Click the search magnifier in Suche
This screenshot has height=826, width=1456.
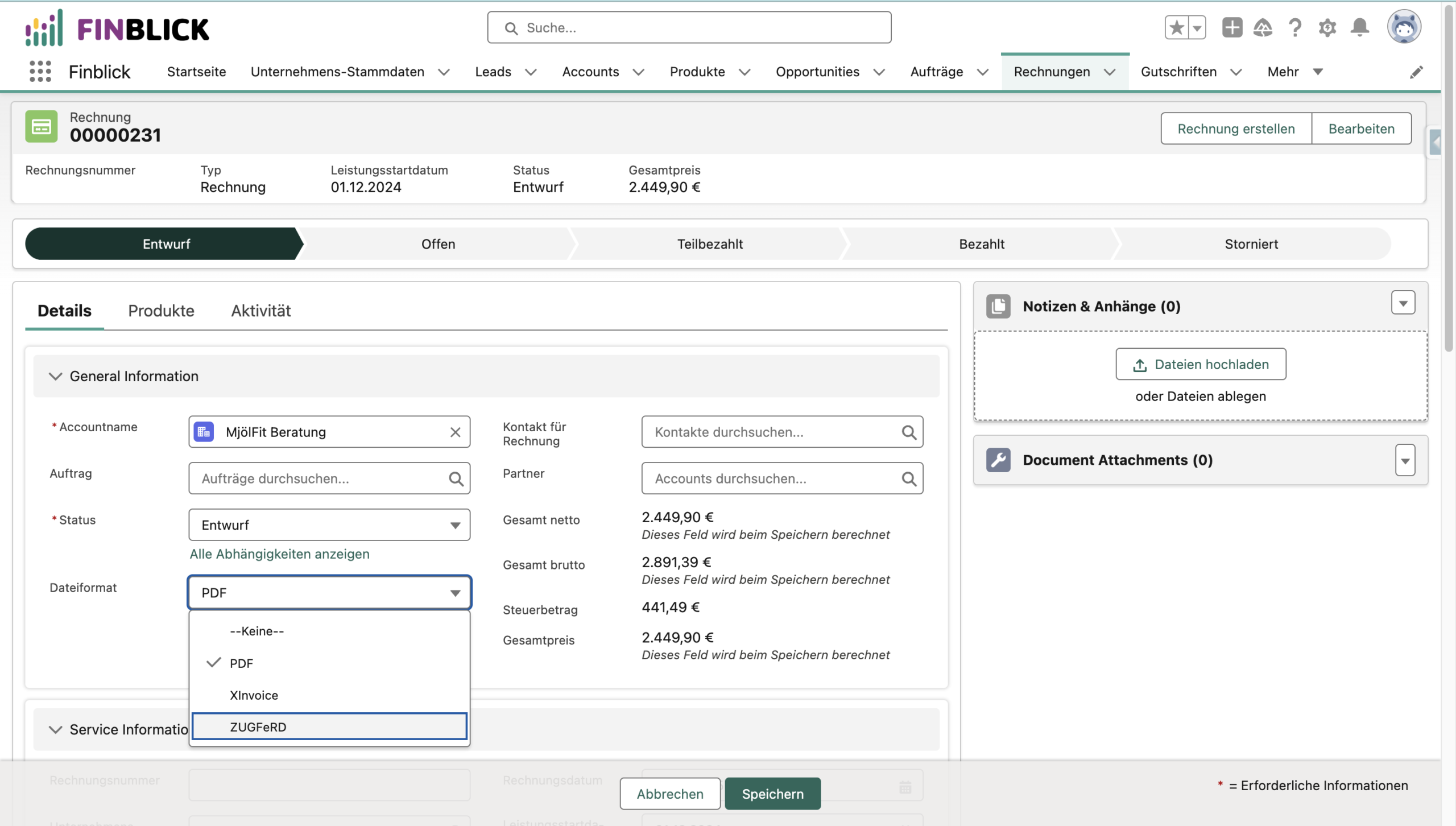(511, 28)
